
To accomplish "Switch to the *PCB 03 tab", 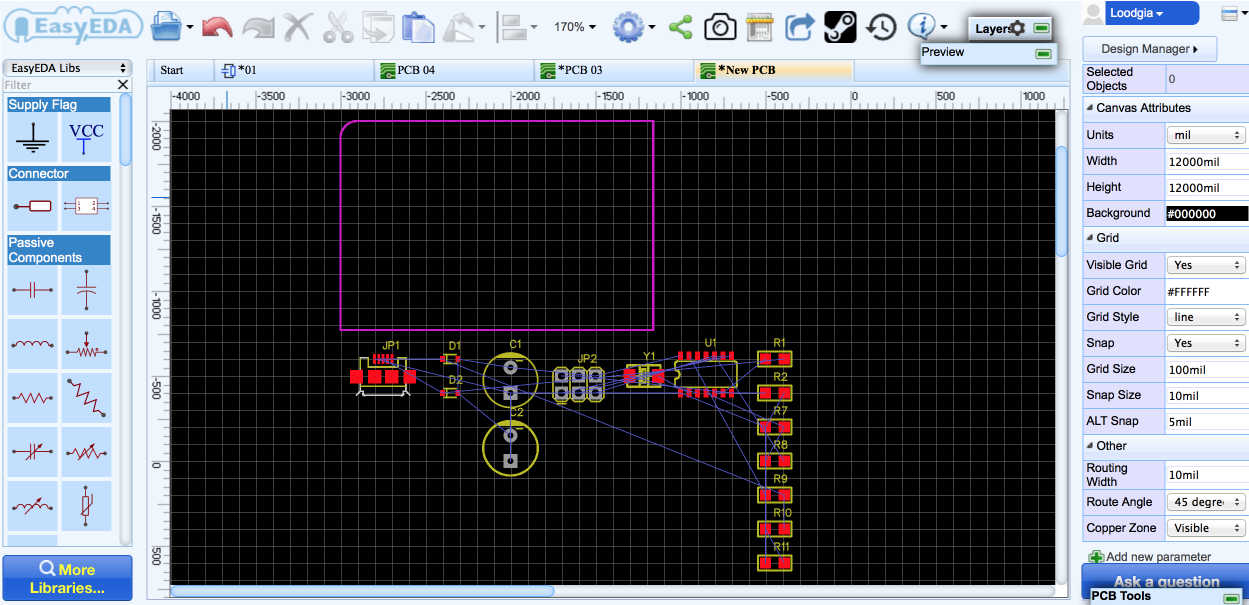I will [614, 70].
